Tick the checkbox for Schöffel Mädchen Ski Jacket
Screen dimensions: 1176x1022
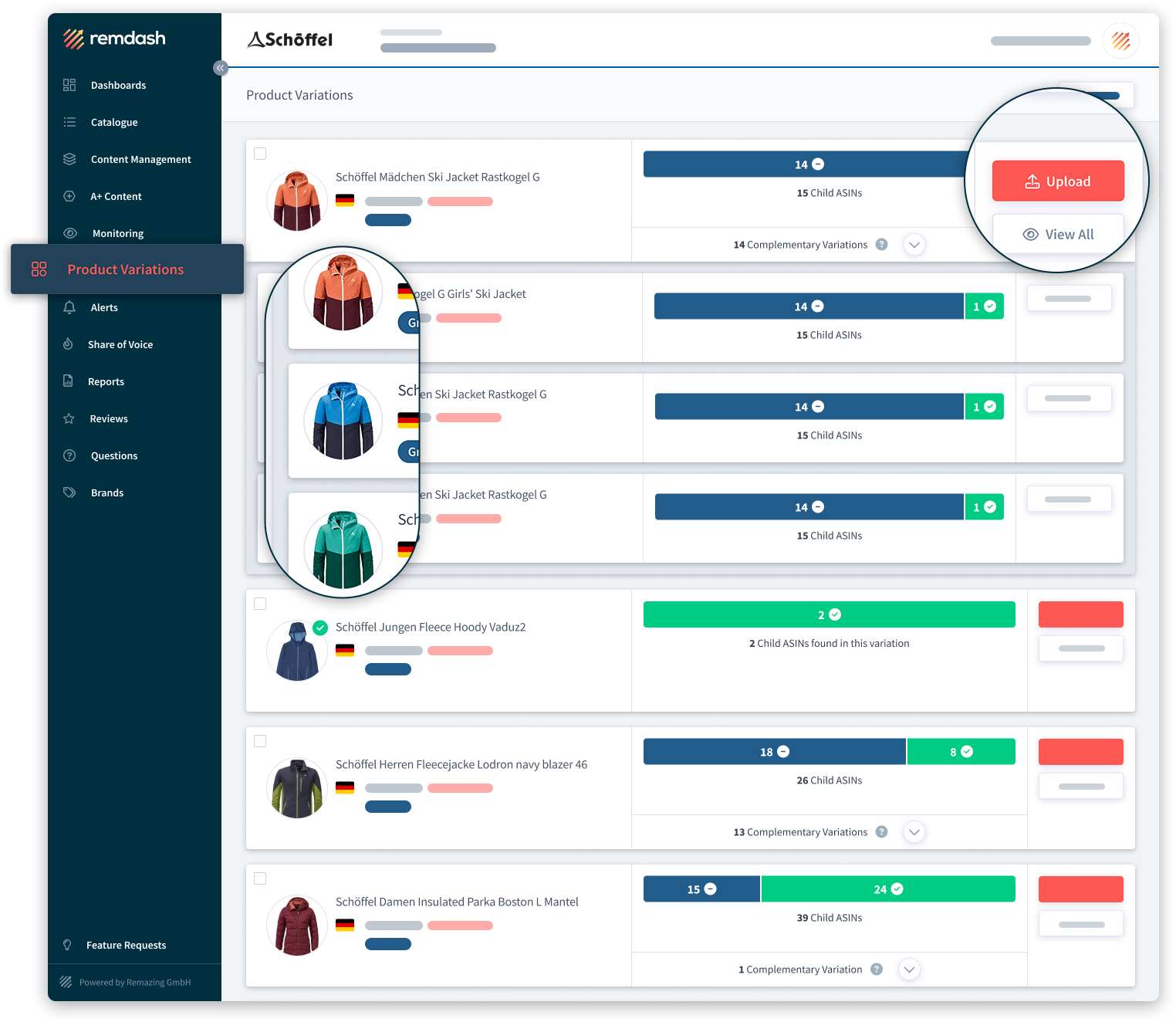260,154
